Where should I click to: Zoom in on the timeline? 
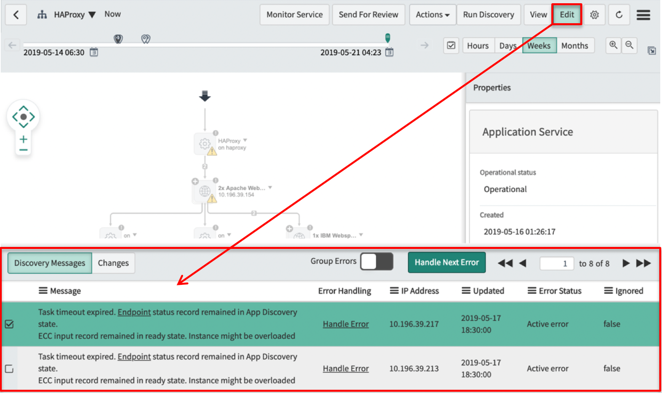tap(613, 45)
